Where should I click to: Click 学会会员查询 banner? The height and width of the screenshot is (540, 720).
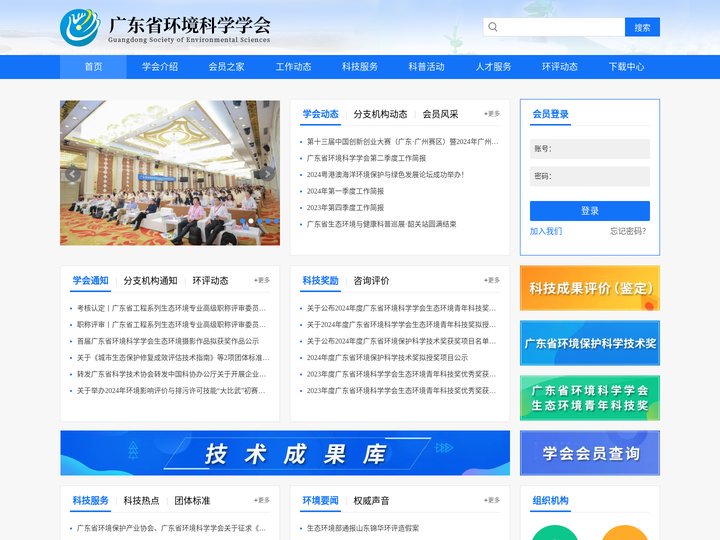[590, 453]
